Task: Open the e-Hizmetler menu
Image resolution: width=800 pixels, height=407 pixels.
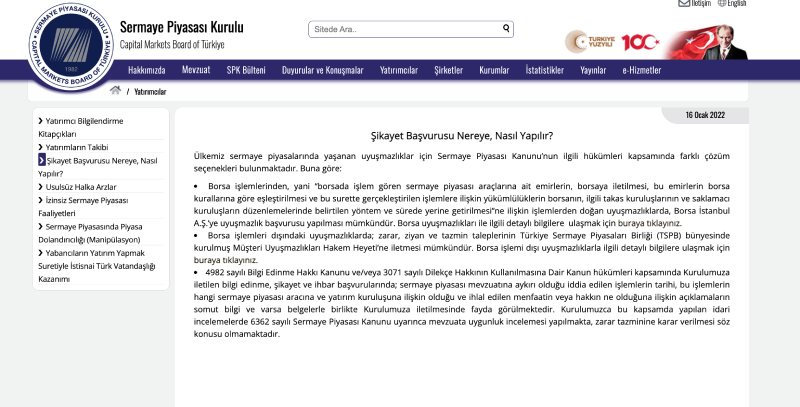Action: 641,70
